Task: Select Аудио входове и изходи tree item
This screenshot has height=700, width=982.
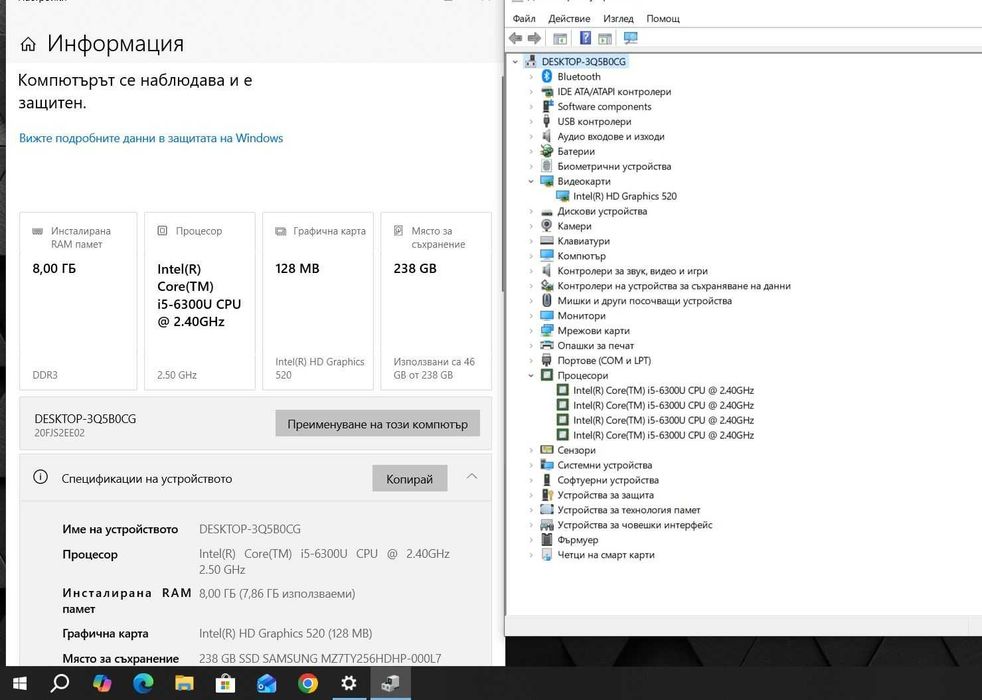Action: (x=611, y=136)
